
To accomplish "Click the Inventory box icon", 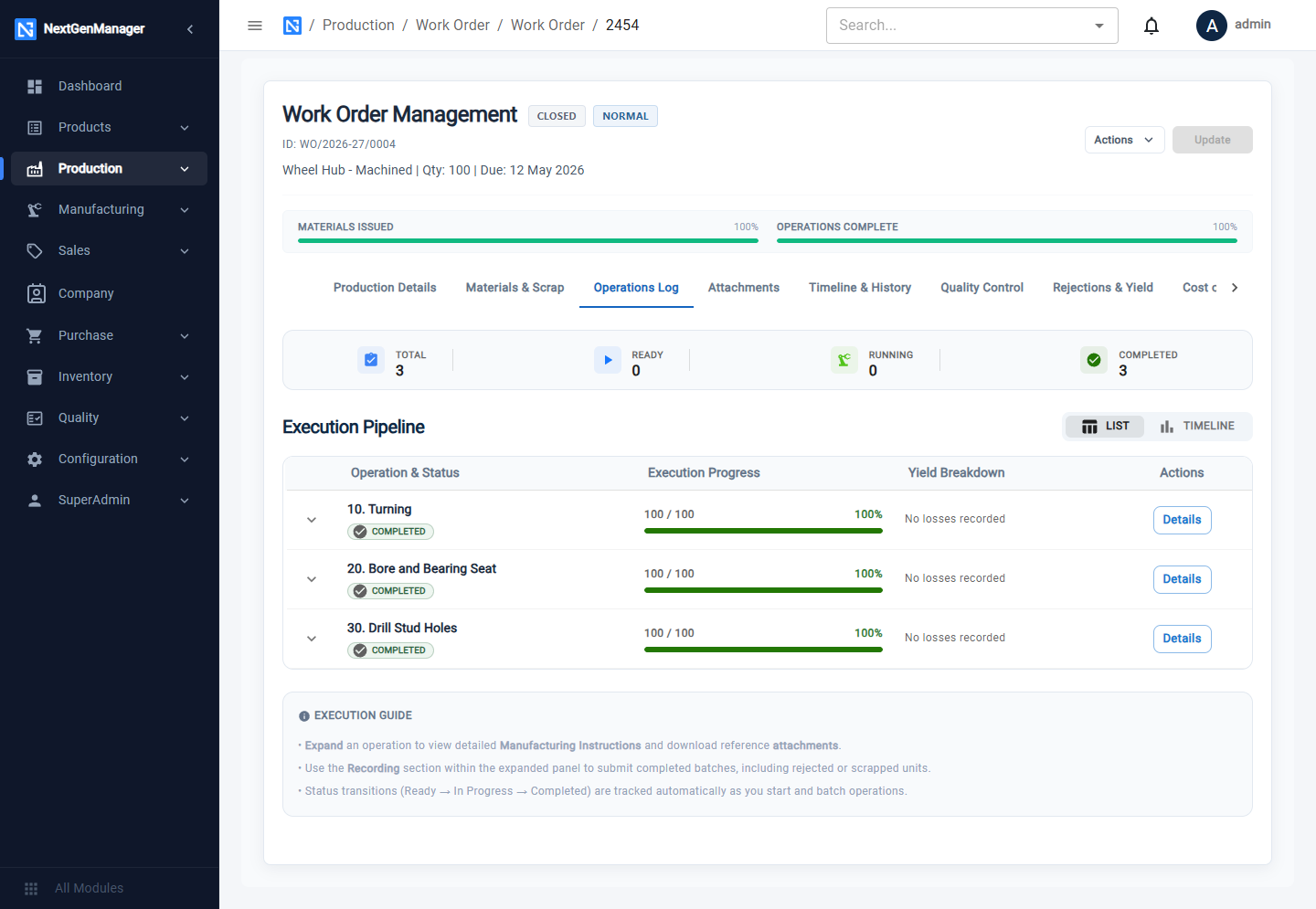I will (x=35, y=377).
